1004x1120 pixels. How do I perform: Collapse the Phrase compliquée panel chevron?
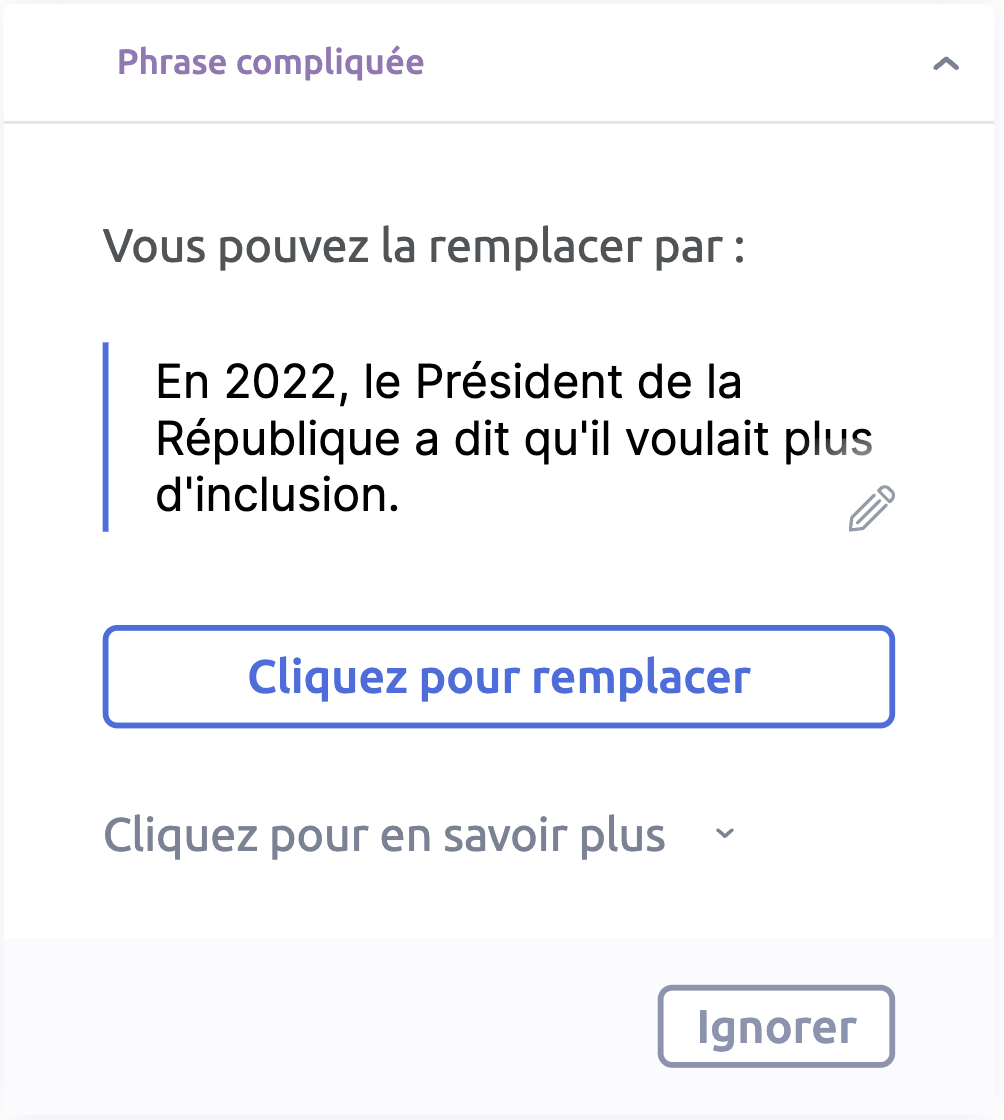[x=945, y=64]
